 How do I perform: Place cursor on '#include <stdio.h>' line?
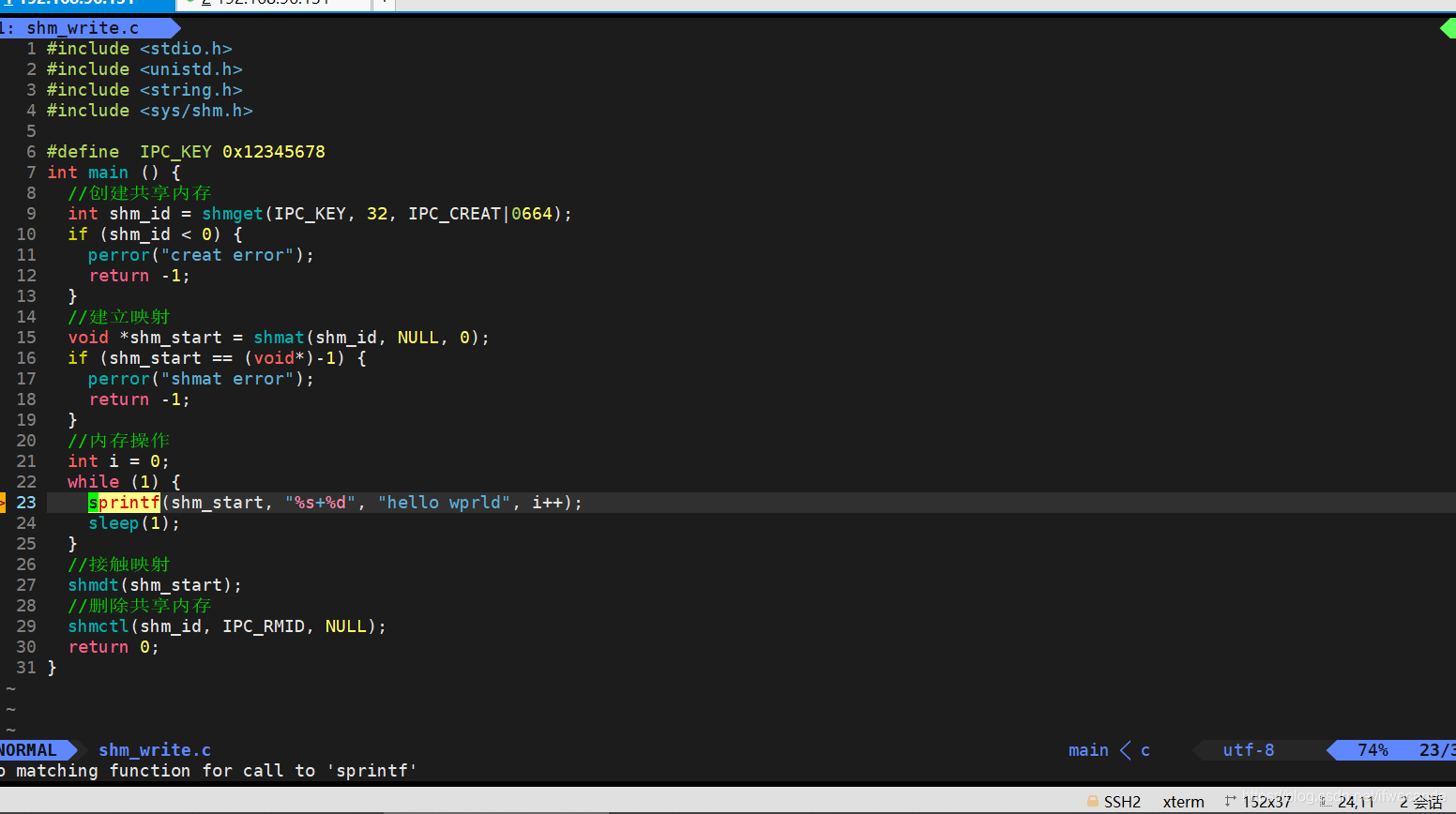140,49
